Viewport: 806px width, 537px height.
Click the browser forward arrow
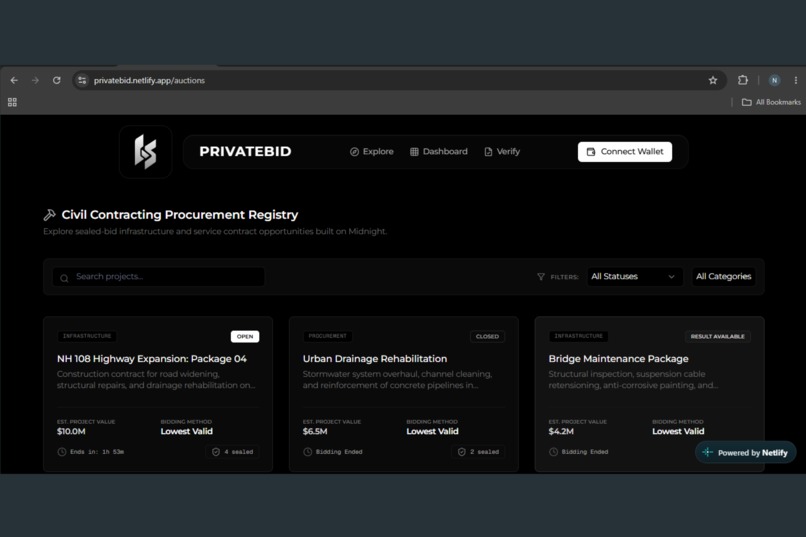click(x=35, y=80)
